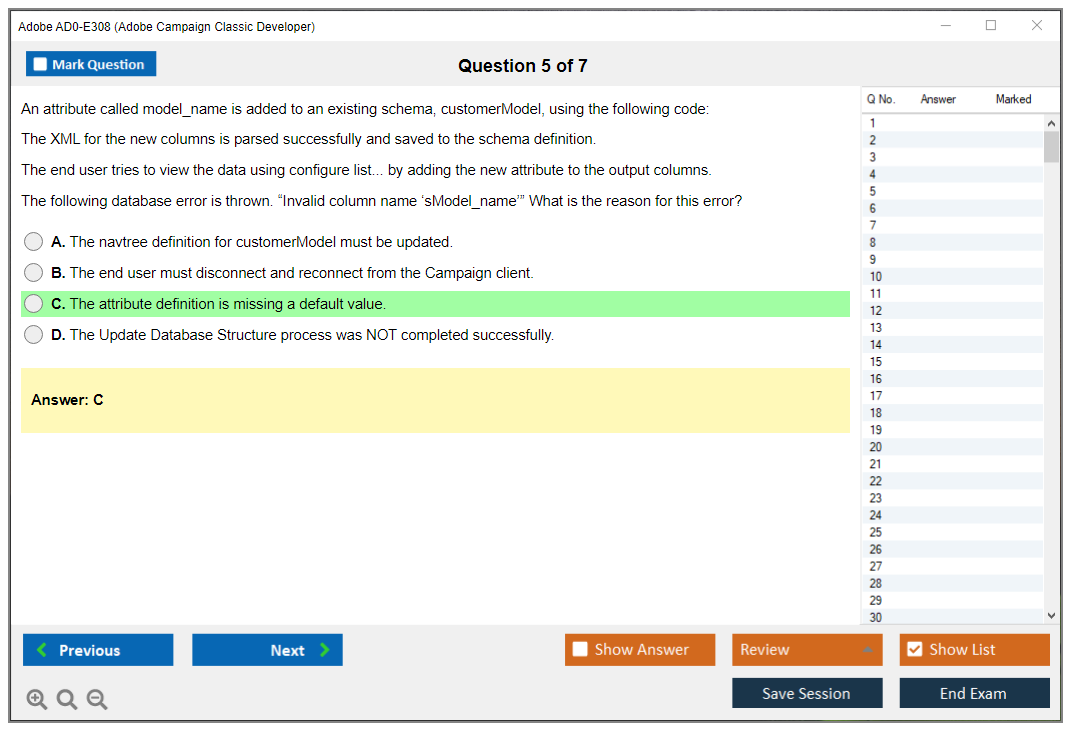This screenshot has width=1075, height=735.
Task: Maximize the exam window
Action: point(991,26)
